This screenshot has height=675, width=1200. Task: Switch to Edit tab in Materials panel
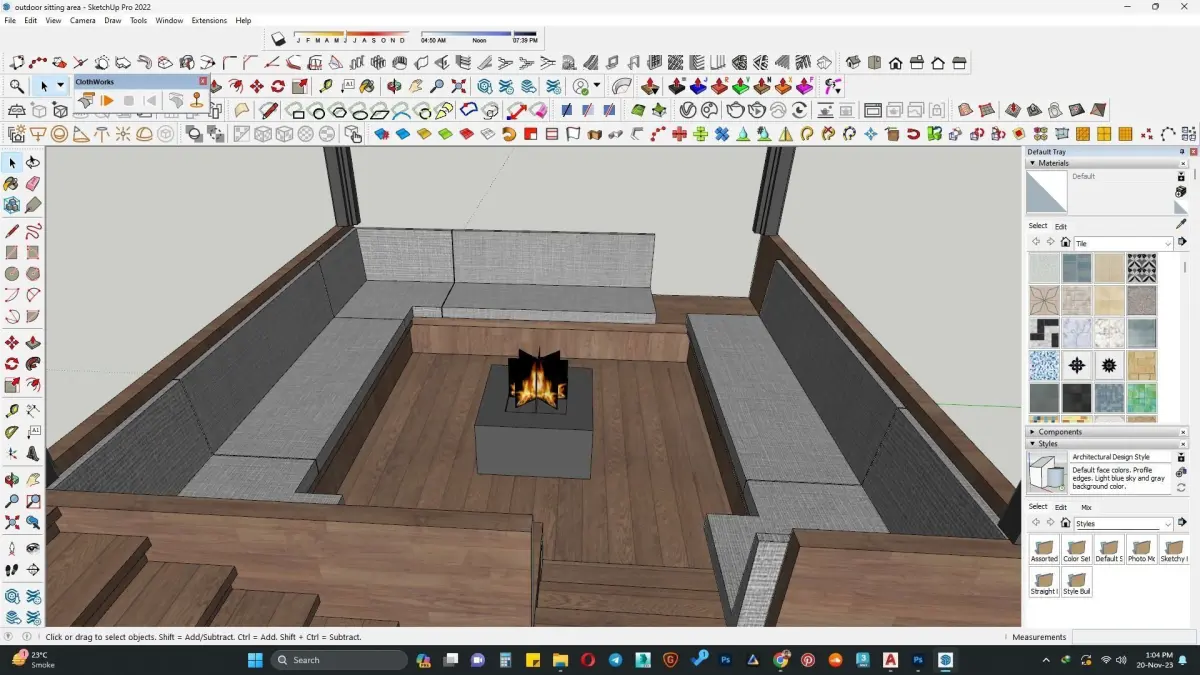tap(1061, 226)
